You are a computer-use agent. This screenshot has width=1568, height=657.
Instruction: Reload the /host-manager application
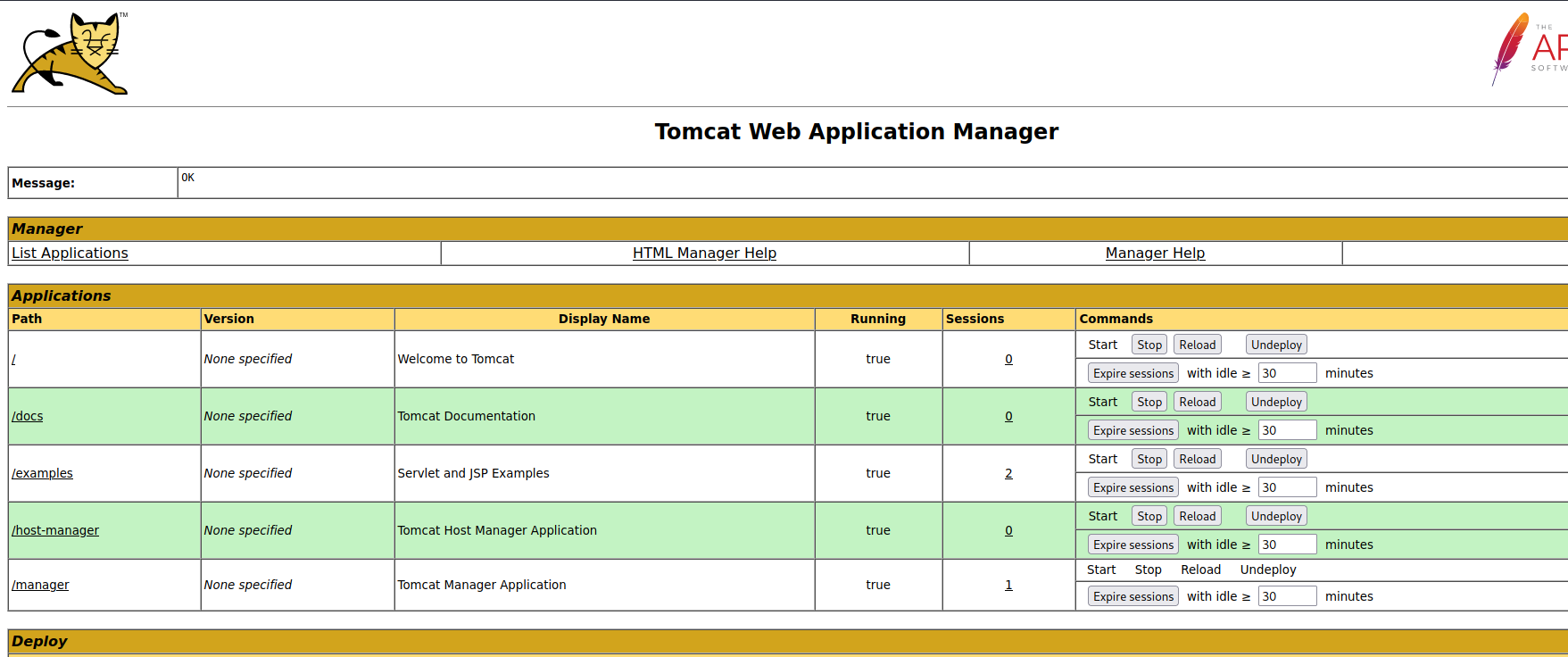pyautogui.click(x=1197, y=516)
